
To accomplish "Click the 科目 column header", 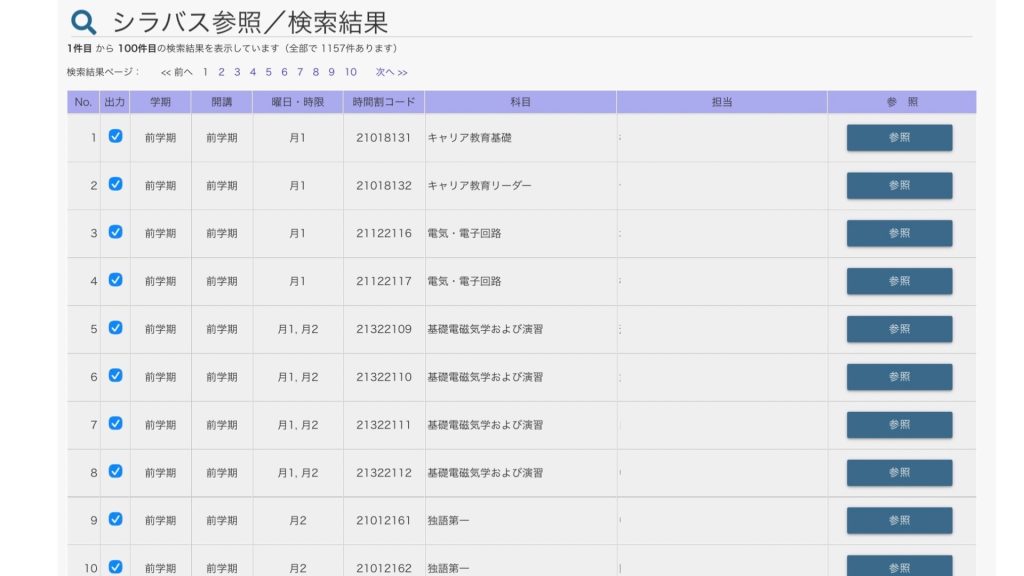I will (520, 102).
